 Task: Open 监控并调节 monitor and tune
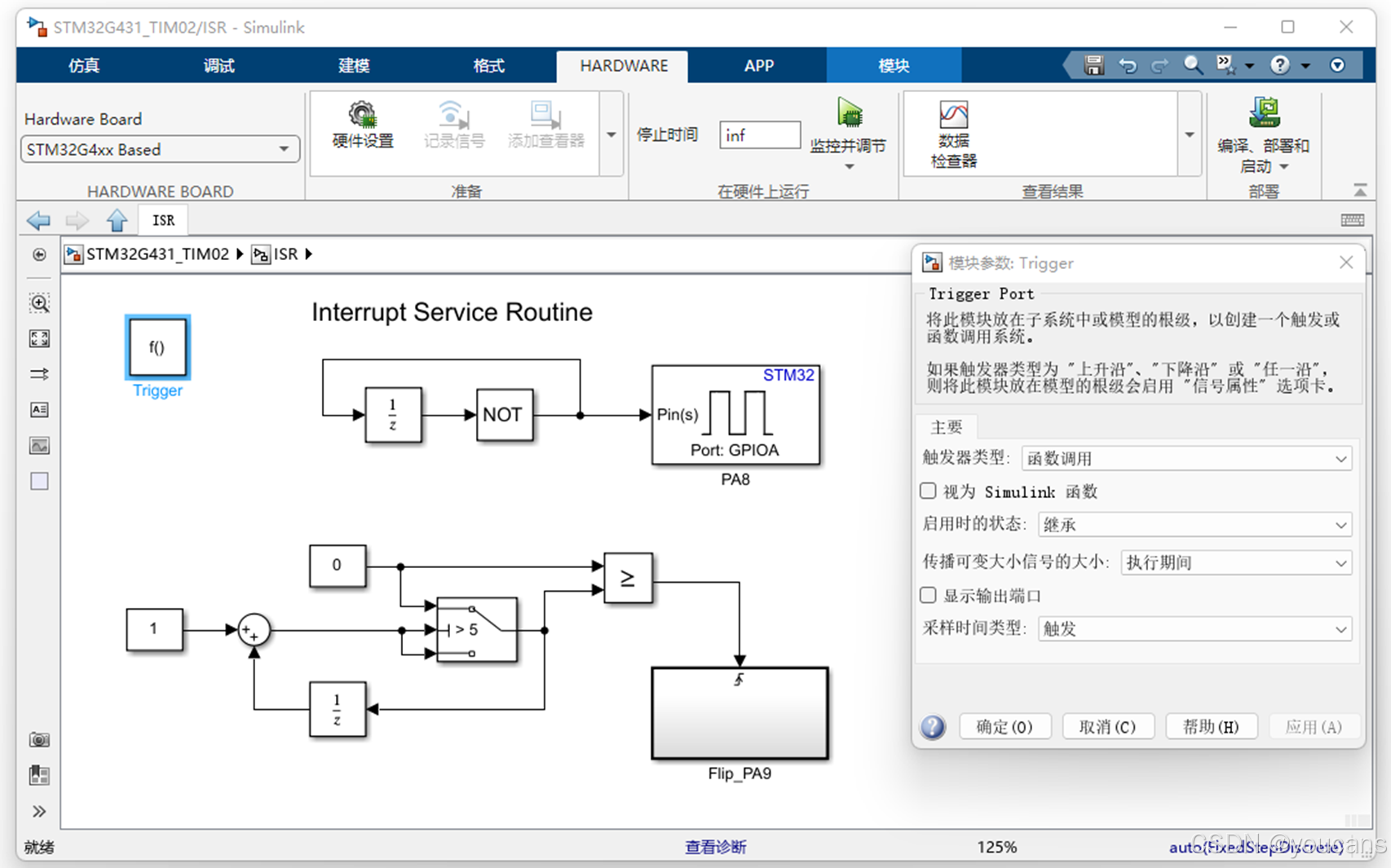pyautogui.click(x=848, y=126)
